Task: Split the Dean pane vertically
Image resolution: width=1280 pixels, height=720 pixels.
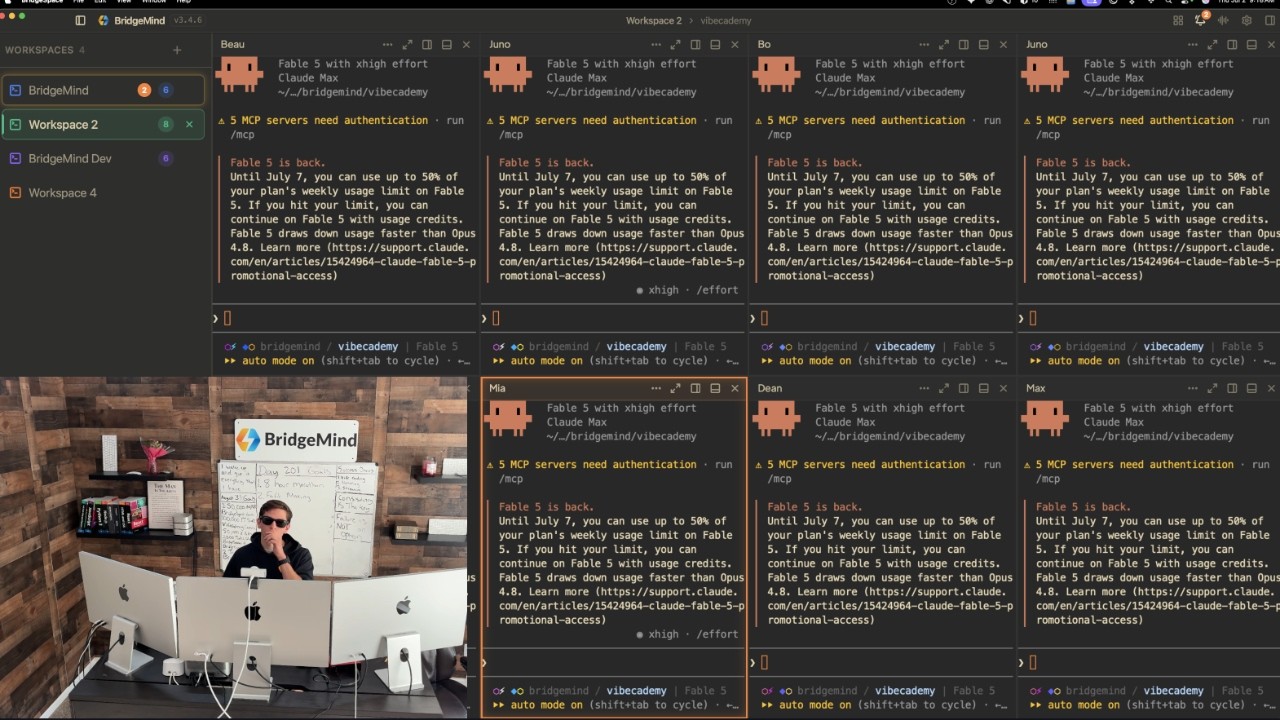Action: [964, 388]
